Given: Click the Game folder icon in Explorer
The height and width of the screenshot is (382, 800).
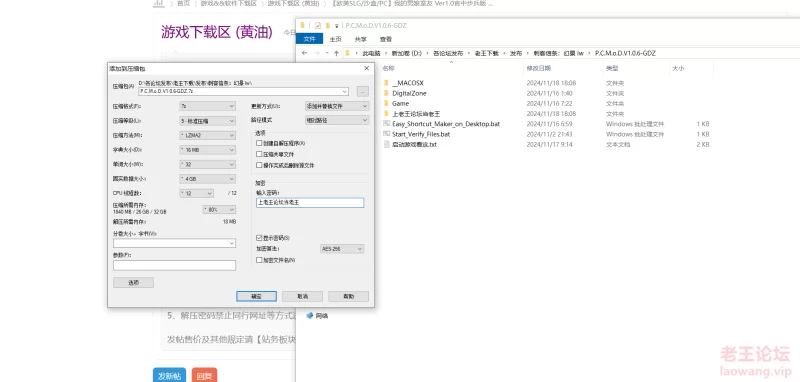Looking at the screenshot, I should [x=386, y=104].
